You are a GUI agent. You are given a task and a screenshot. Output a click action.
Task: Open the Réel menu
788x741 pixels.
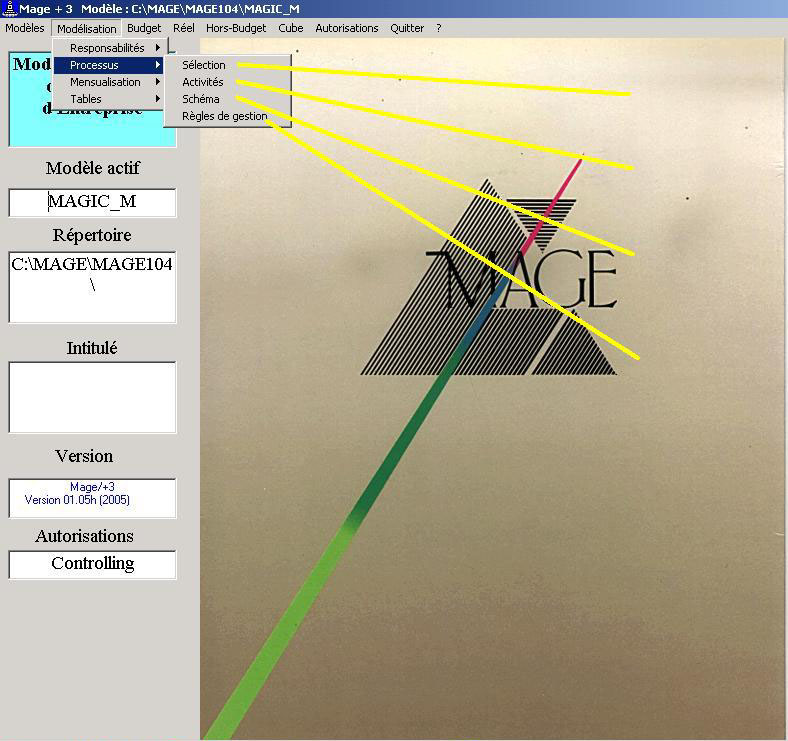pos(183,28)
